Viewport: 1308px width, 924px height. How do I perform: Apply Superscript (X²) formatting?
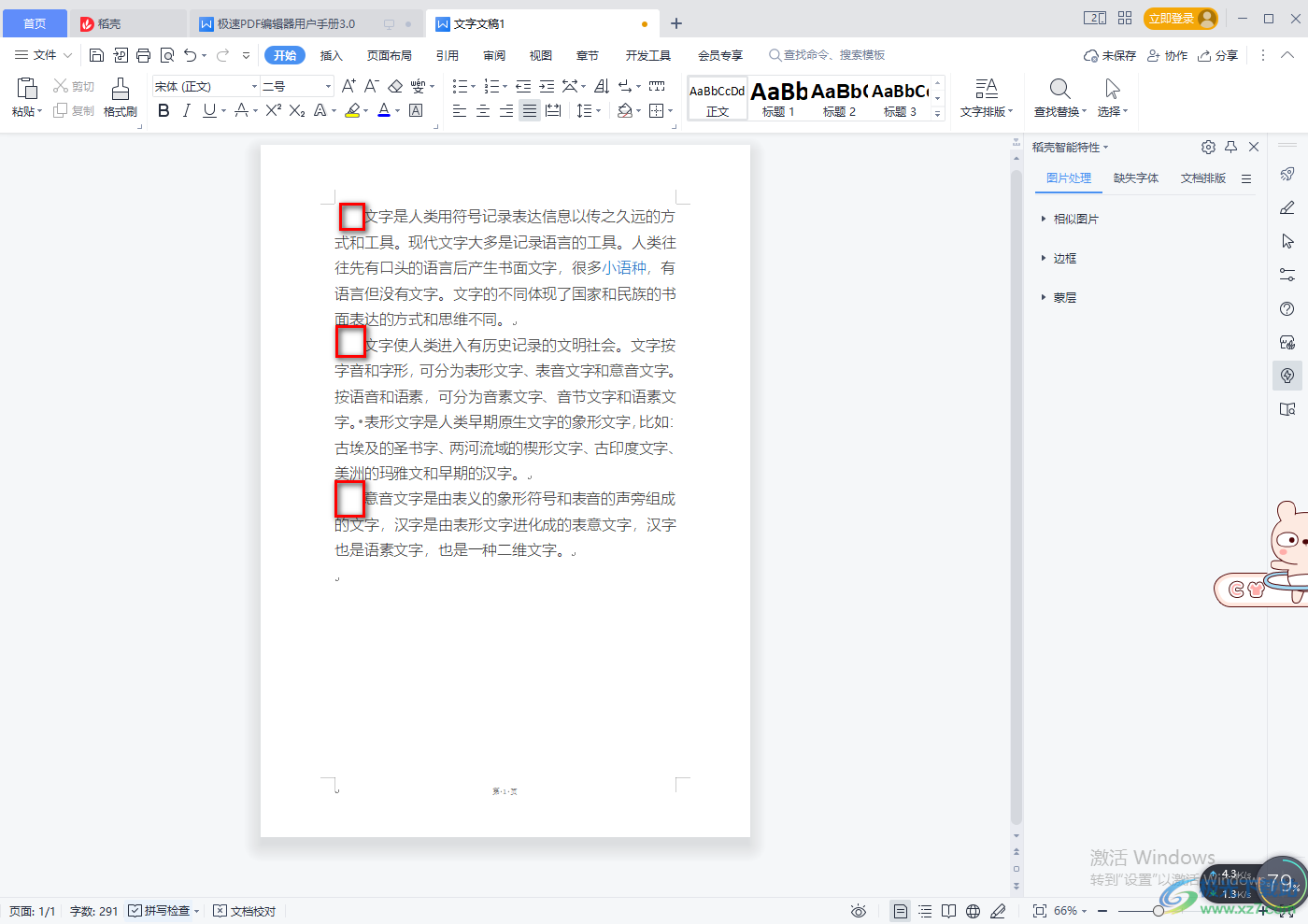coord(273,110)
